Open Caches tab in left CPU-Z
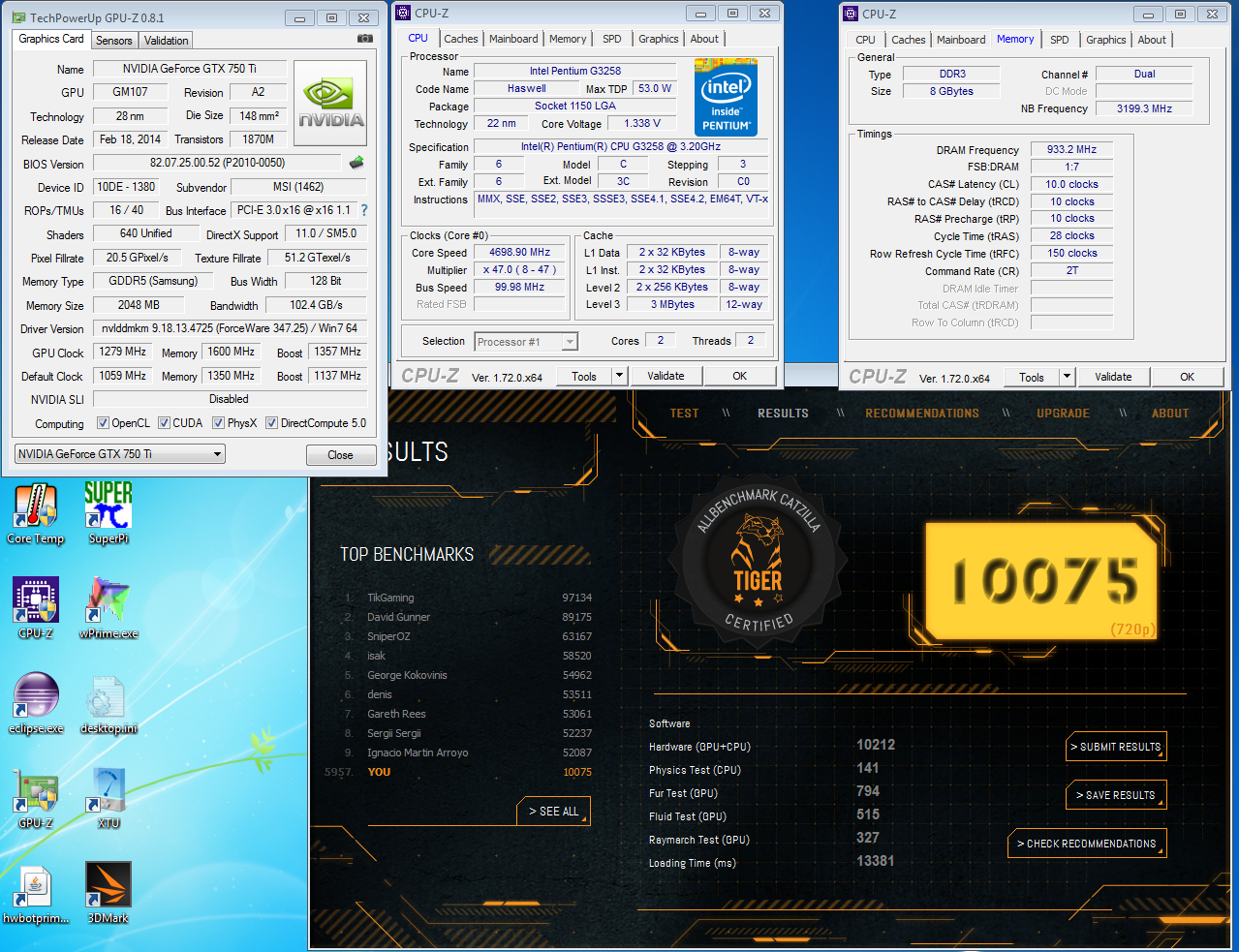Viewport: 1239px width, 952px height. 460,39
